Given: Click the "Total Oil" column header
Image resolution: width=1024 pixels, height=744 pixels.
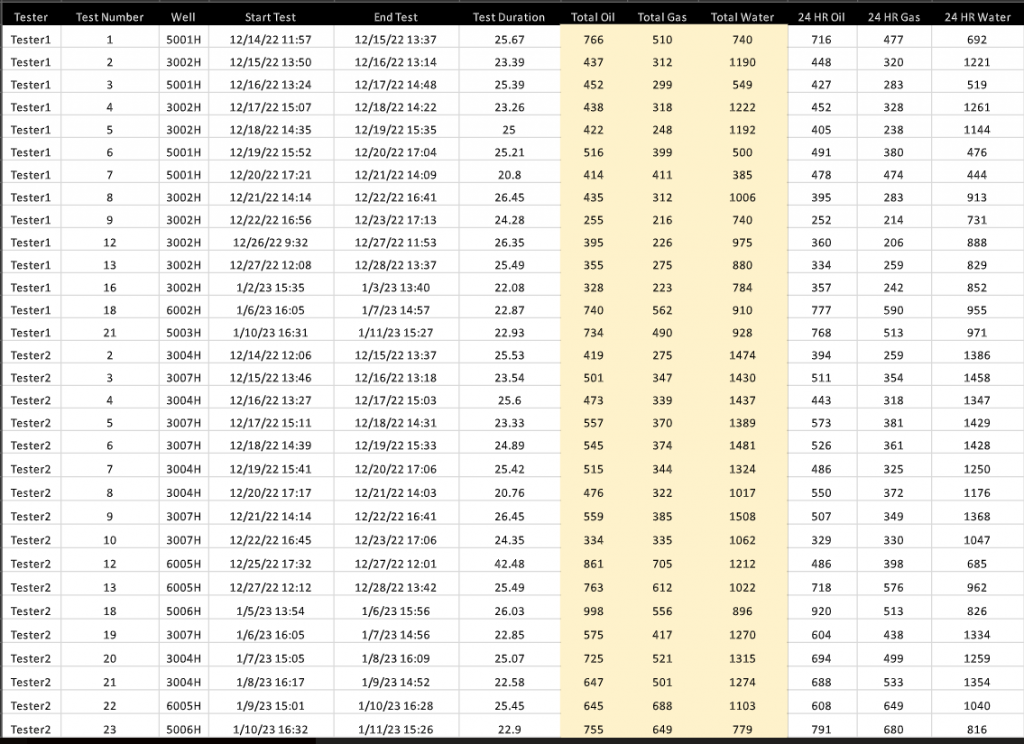Looking at the screenshot, I should click(593, 17).
